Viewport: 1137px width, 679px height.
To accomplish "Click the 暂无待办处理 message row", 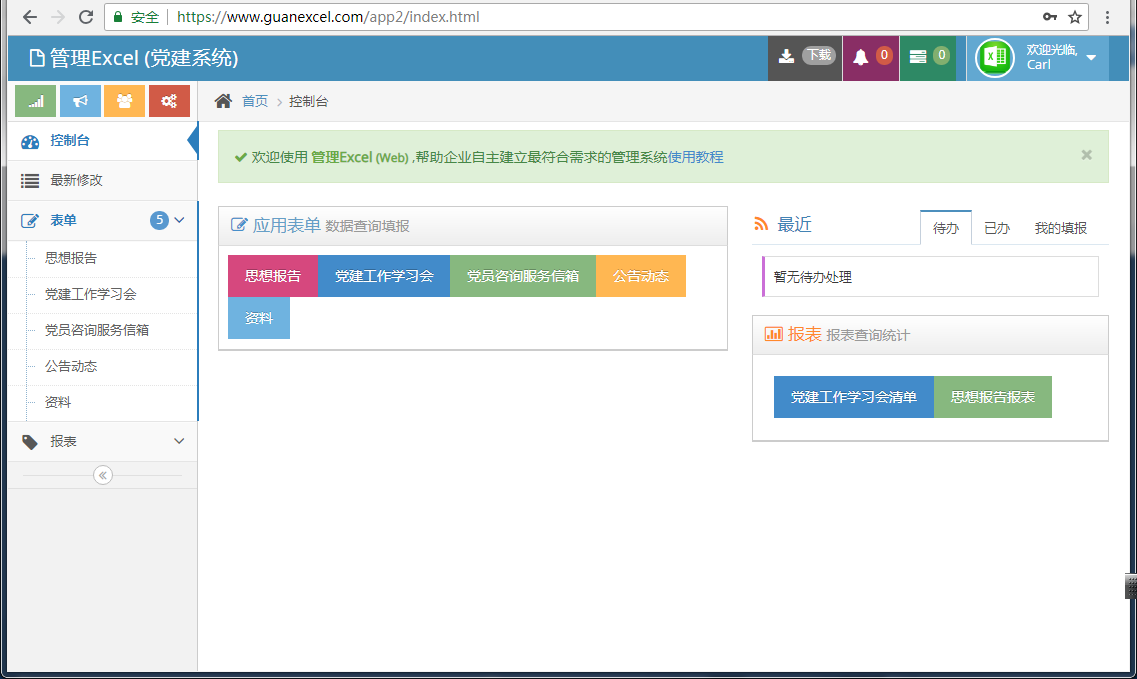I will [x=930, y=277].
